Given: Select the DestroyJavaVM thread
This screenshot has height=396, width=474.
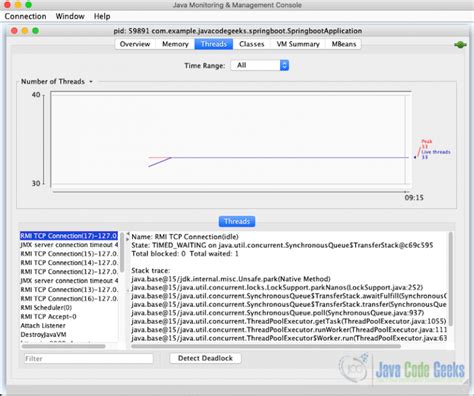Looking at the screenshot, I should tap(69, 335).
